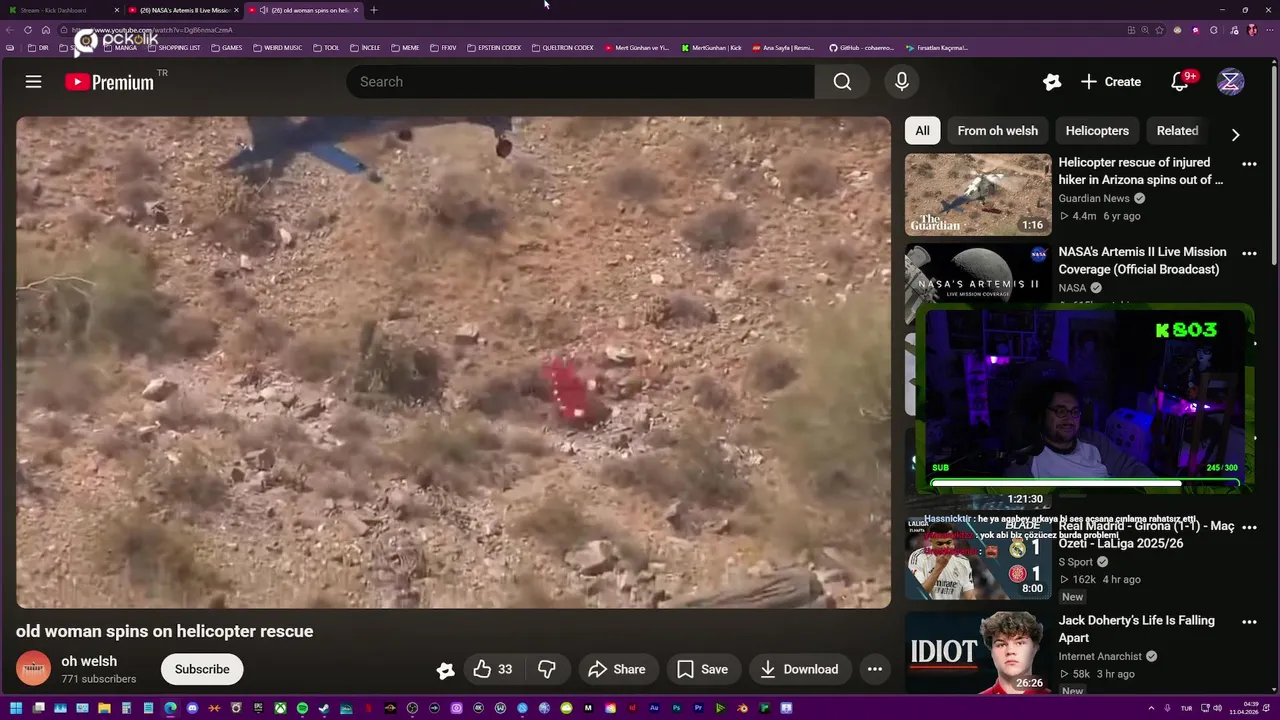Open Blender from the taskbar
The image size is (1280, 720).
[x=743, y=708]
